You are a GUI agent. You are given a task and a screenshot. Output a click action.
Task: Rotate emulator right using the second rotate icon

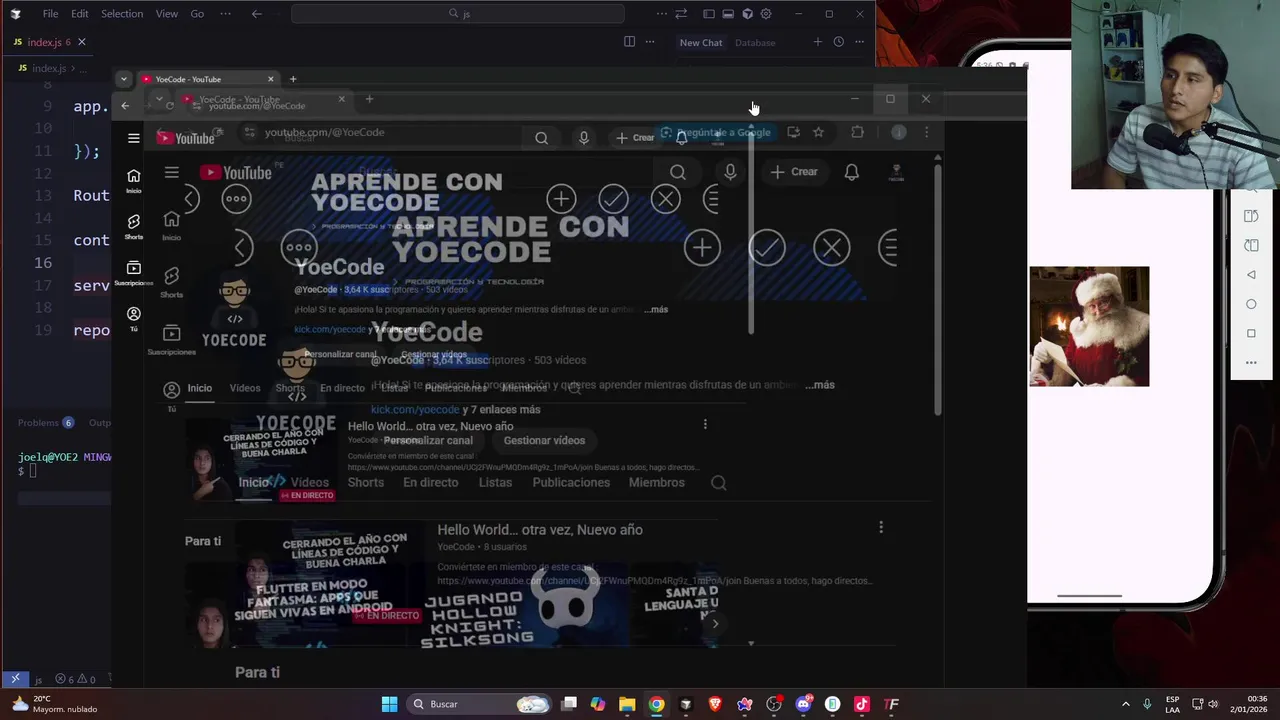[x=1251, y=245]
